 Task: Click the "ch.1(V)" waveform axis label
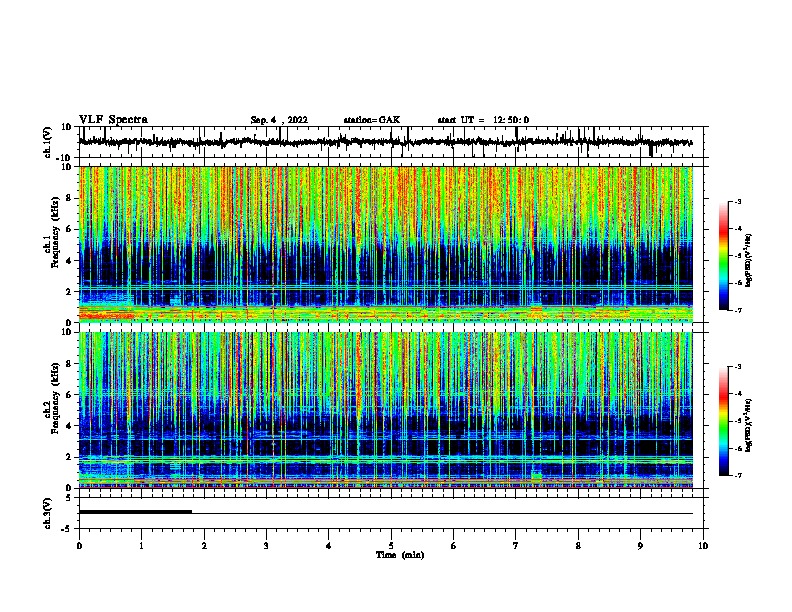click(x=48, y=142)
